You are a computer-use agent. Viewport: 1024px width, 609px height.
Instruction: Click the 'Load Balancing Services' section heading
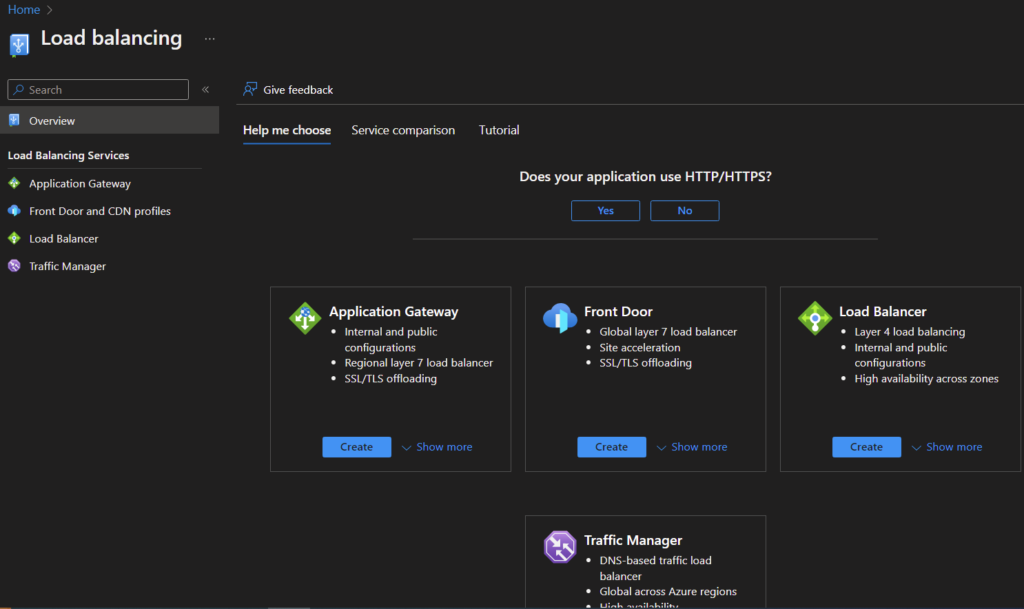coord(69,155)
